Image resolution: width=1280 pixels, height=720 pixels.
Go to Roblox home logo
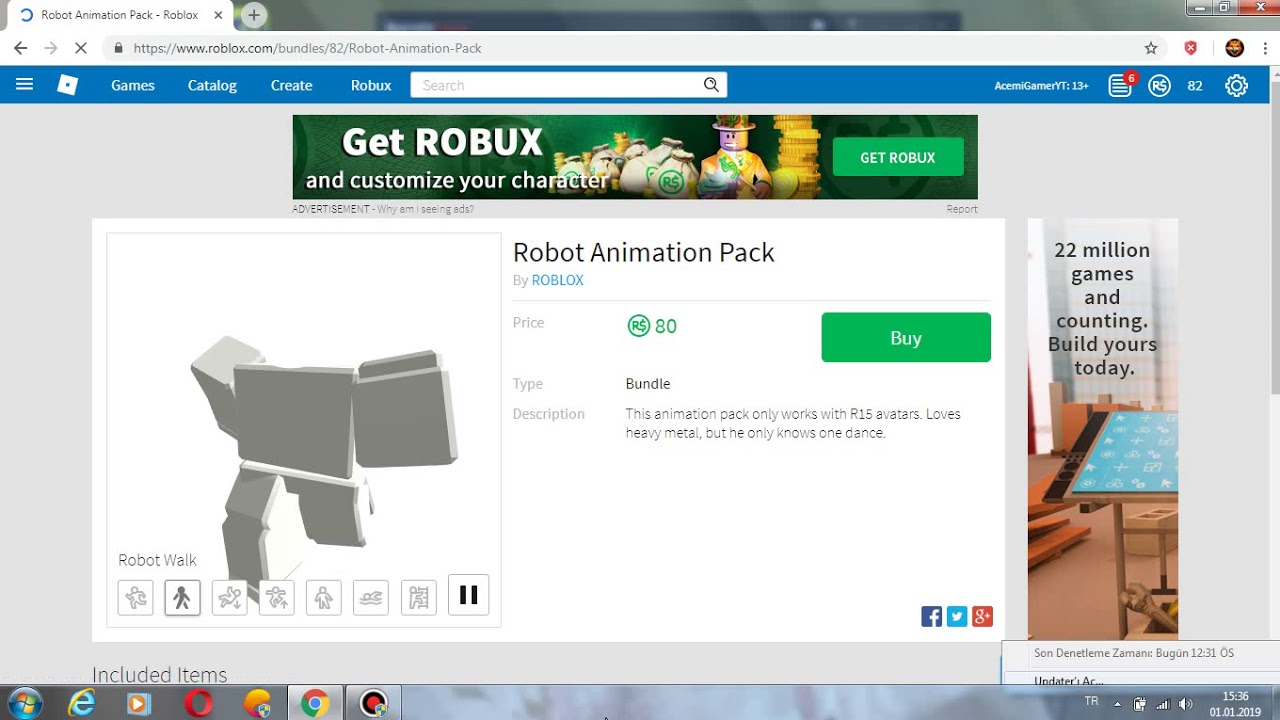pyautogui.click(x=67, y=85)
